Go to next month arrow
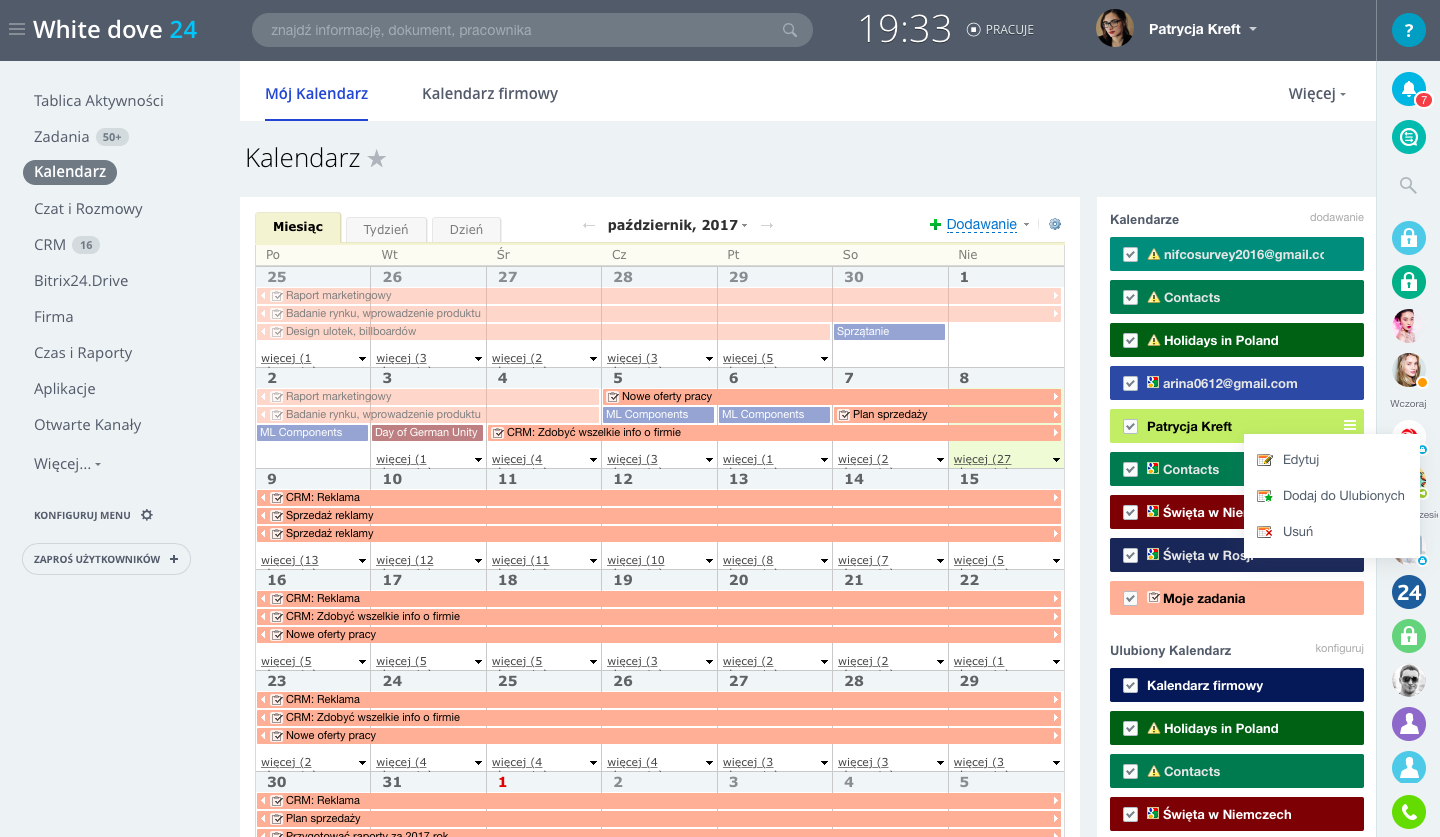 click(x=766, y=226)
